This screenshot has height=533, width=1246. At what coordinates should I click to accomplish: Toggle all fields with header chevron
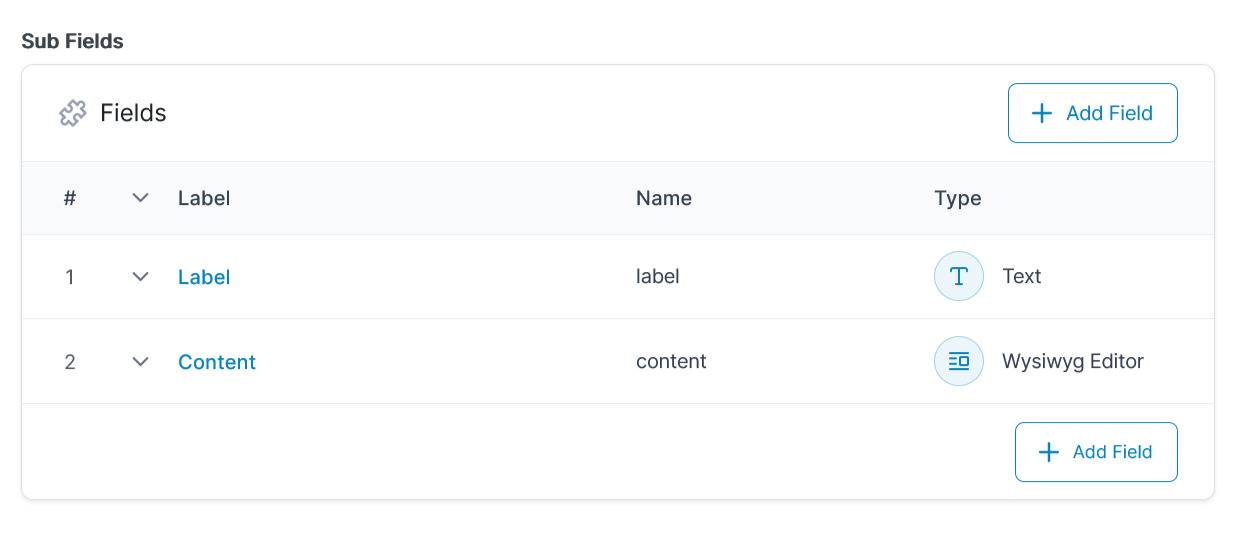pyautogui.click(x=141, y=198)
